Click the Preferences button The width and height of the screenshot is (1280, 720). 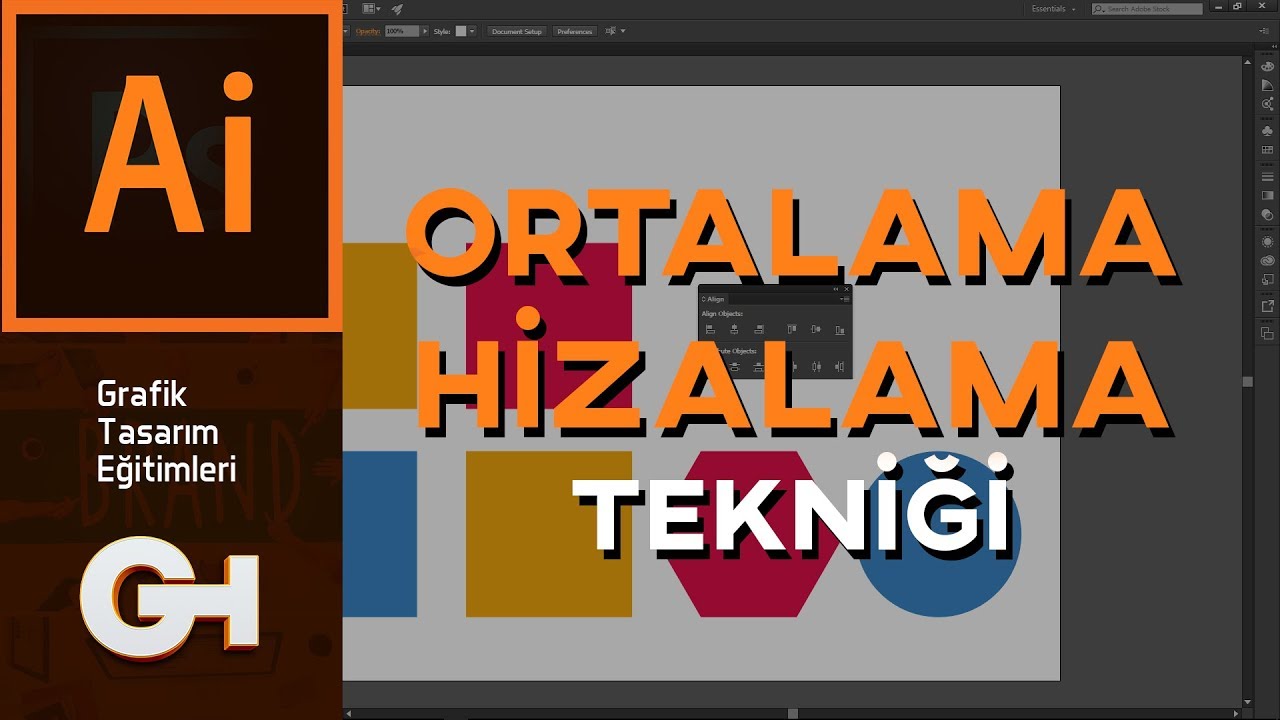(575, 31)
